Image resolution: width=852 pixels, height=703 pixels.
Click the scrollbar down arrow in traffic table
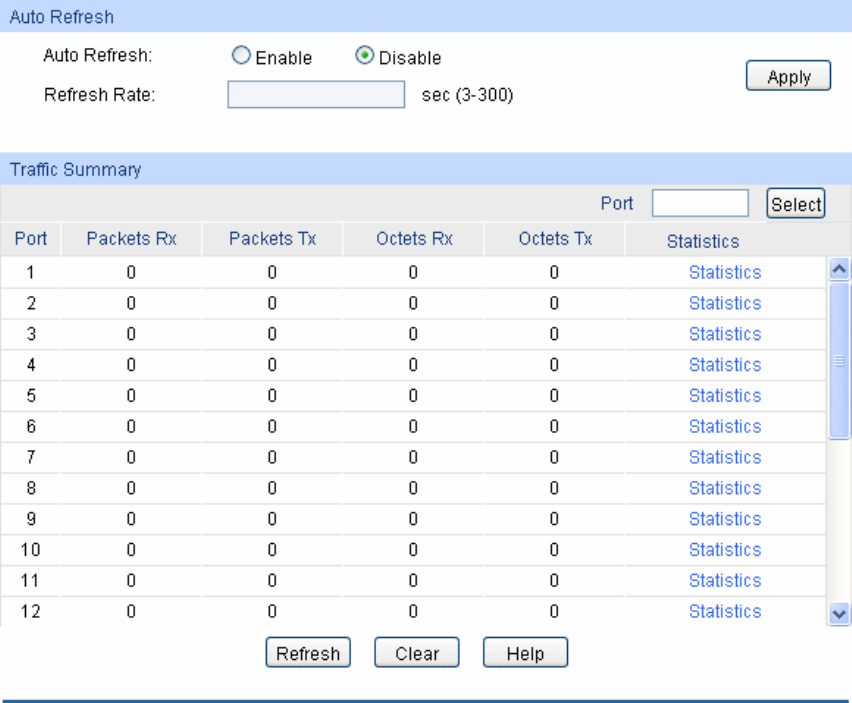[x=840, y=615]
